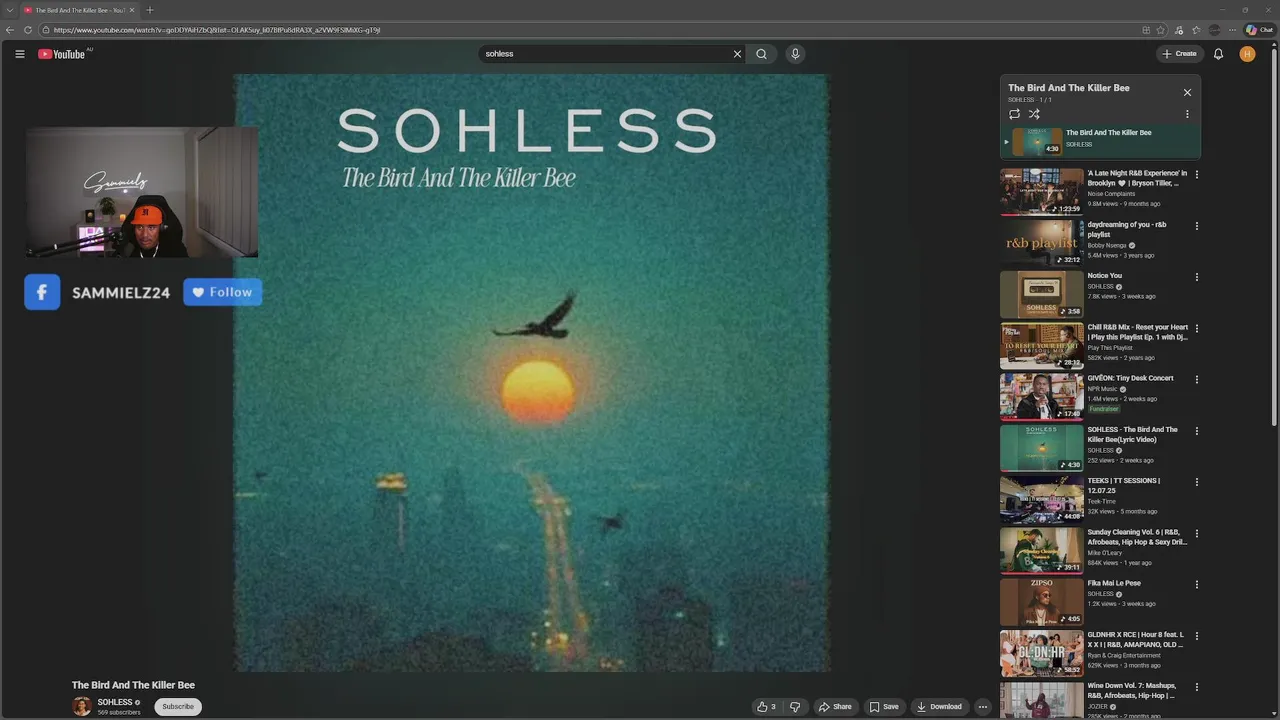Close the playlist panel

click(1187, 92)
